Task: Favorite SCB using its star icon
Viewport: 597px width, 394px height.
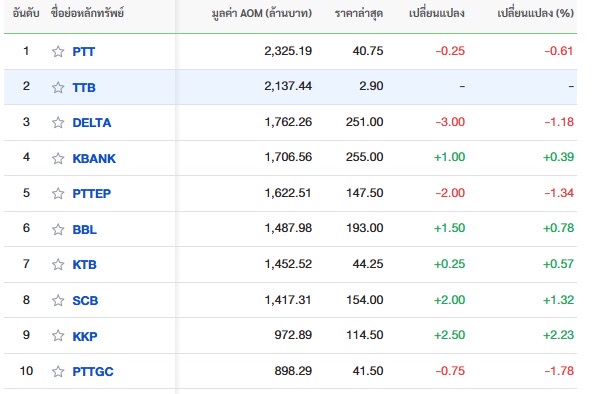Action: pos(58,300)
